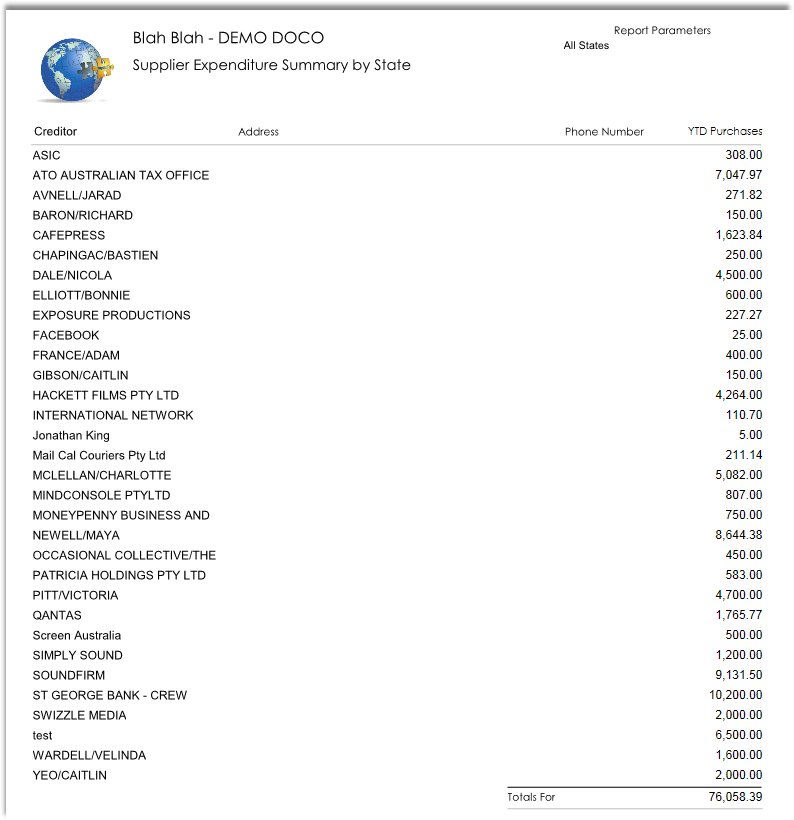
Task: Select MCLELLAN/CHARLOTTE creditor
Action: (x=102, y=475)
